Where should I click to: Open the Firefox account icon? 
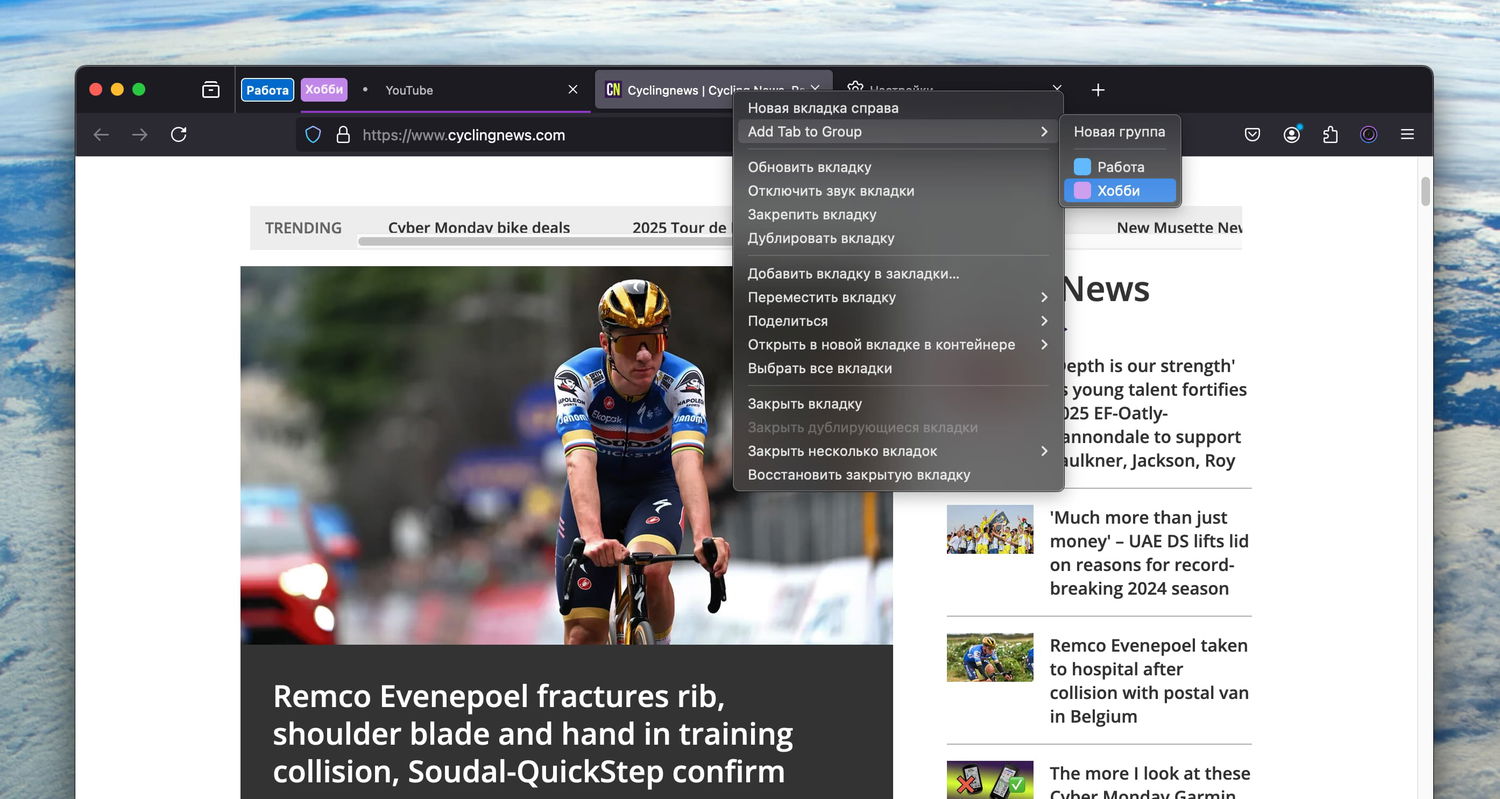pos(1292,134)
